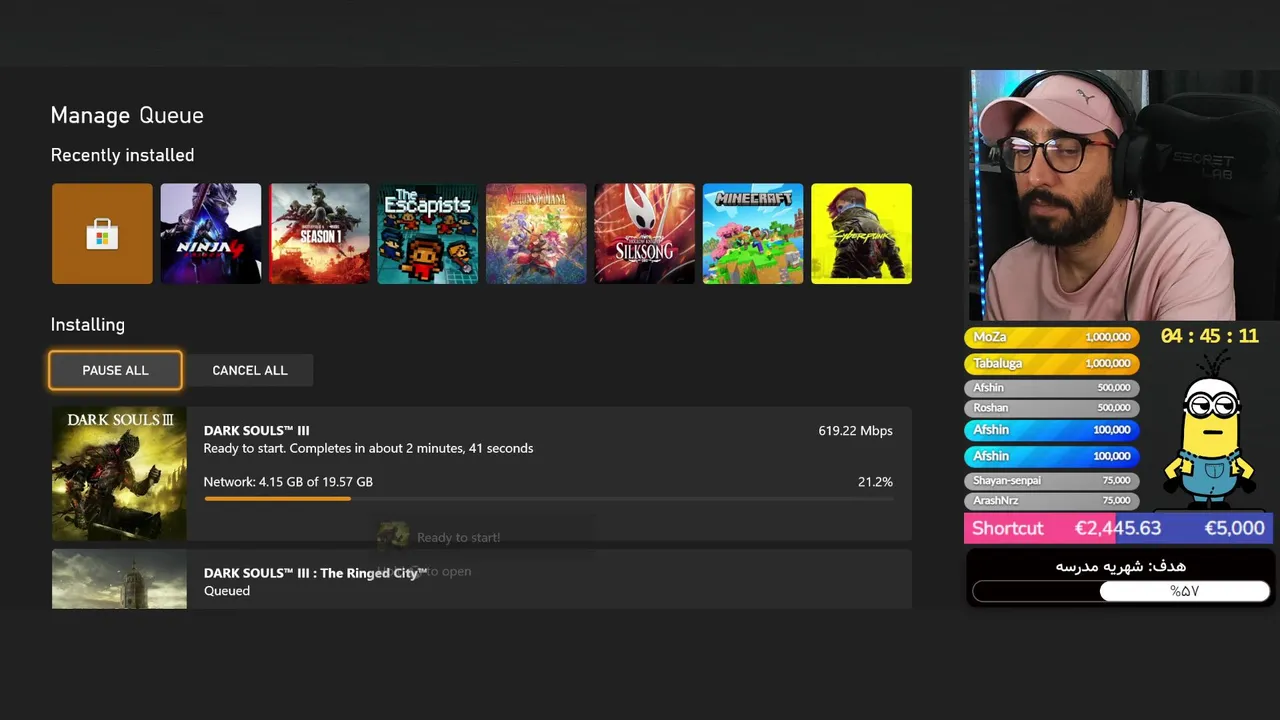Select the colorful anime game tile

click(x=536, y=233)
